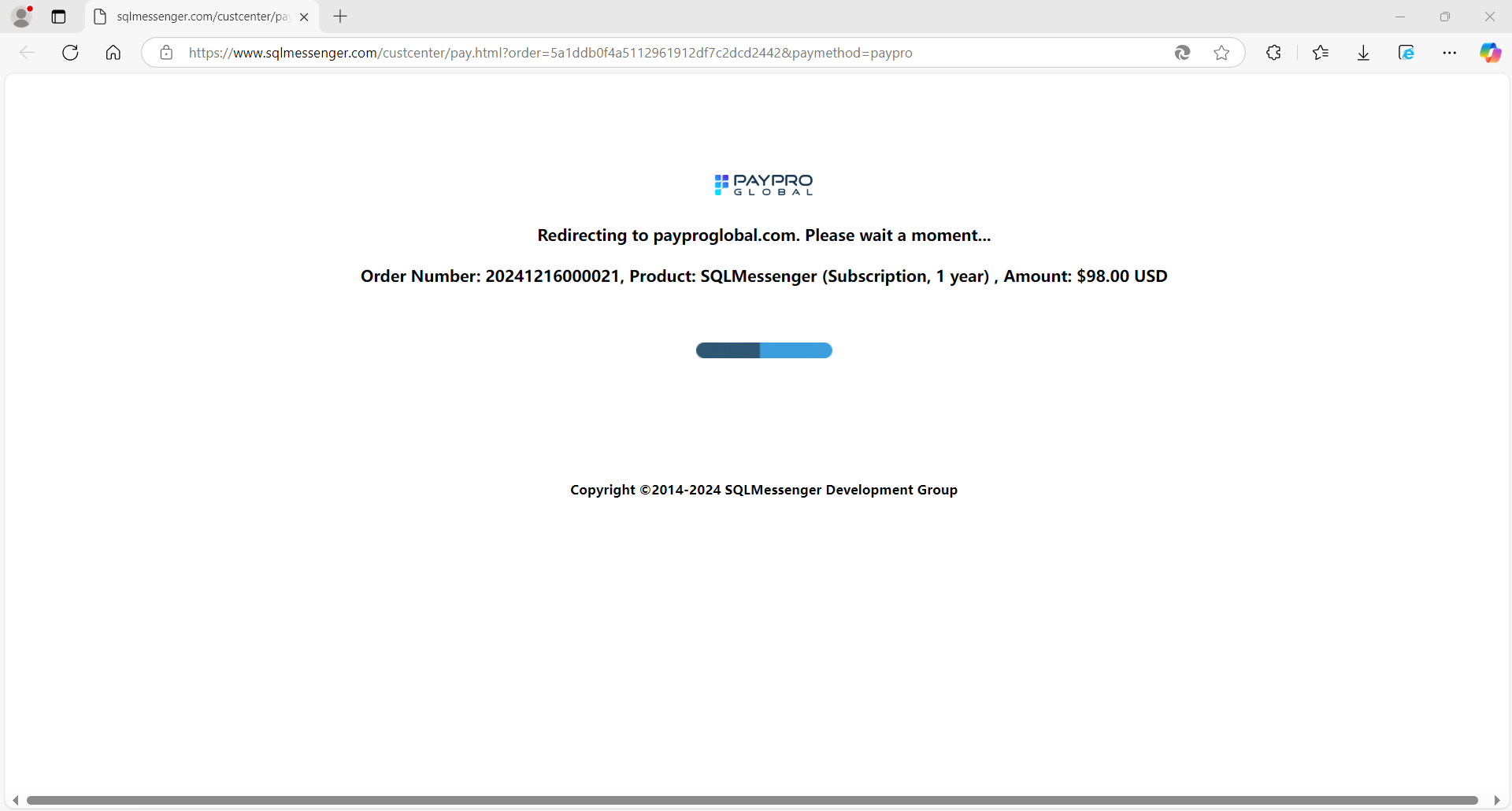Open the tab actions menu icon
Image resolution: width=1512 pixels, height=811 pixels.
tap(59, 17)
